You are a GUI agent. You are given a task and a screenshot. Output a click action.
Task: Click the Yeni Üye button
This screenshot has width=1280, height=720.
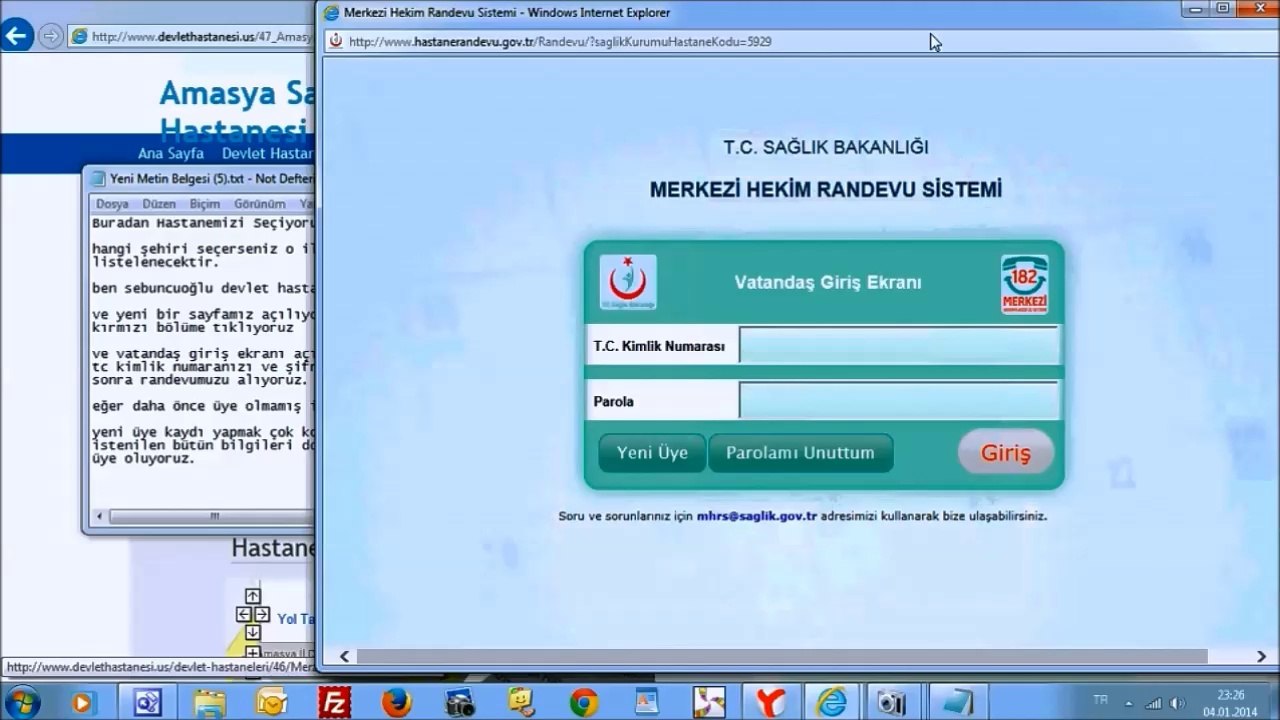[x=652, y=453]
